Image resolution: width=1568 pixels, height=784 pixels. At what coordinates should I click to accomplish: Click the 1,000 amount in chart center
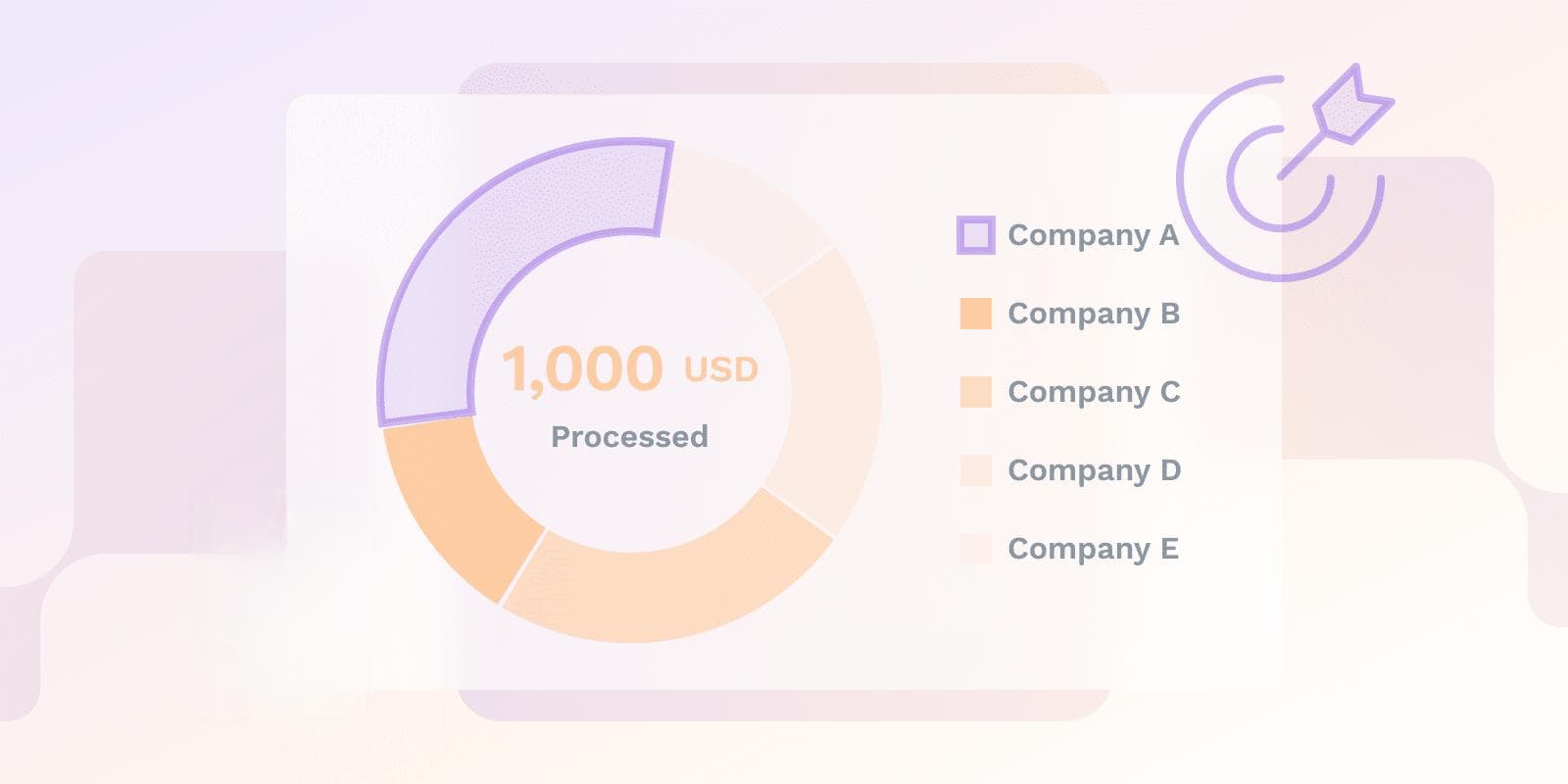(582, 369)
